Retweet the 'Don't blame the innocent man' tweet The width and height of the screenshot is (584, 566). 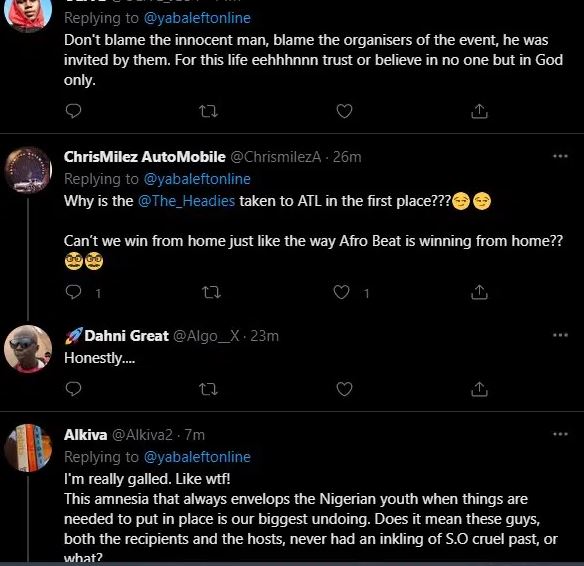tap(208, 111)
